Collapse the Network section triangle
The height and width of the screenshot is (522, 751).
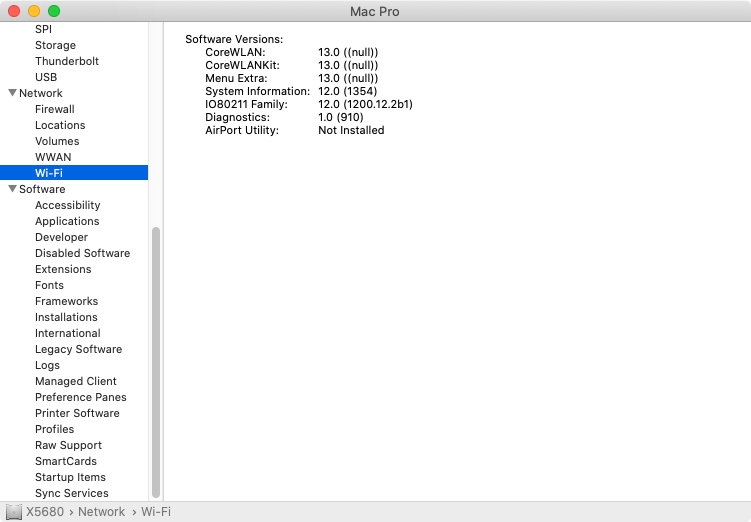click(x=12, y=93)
